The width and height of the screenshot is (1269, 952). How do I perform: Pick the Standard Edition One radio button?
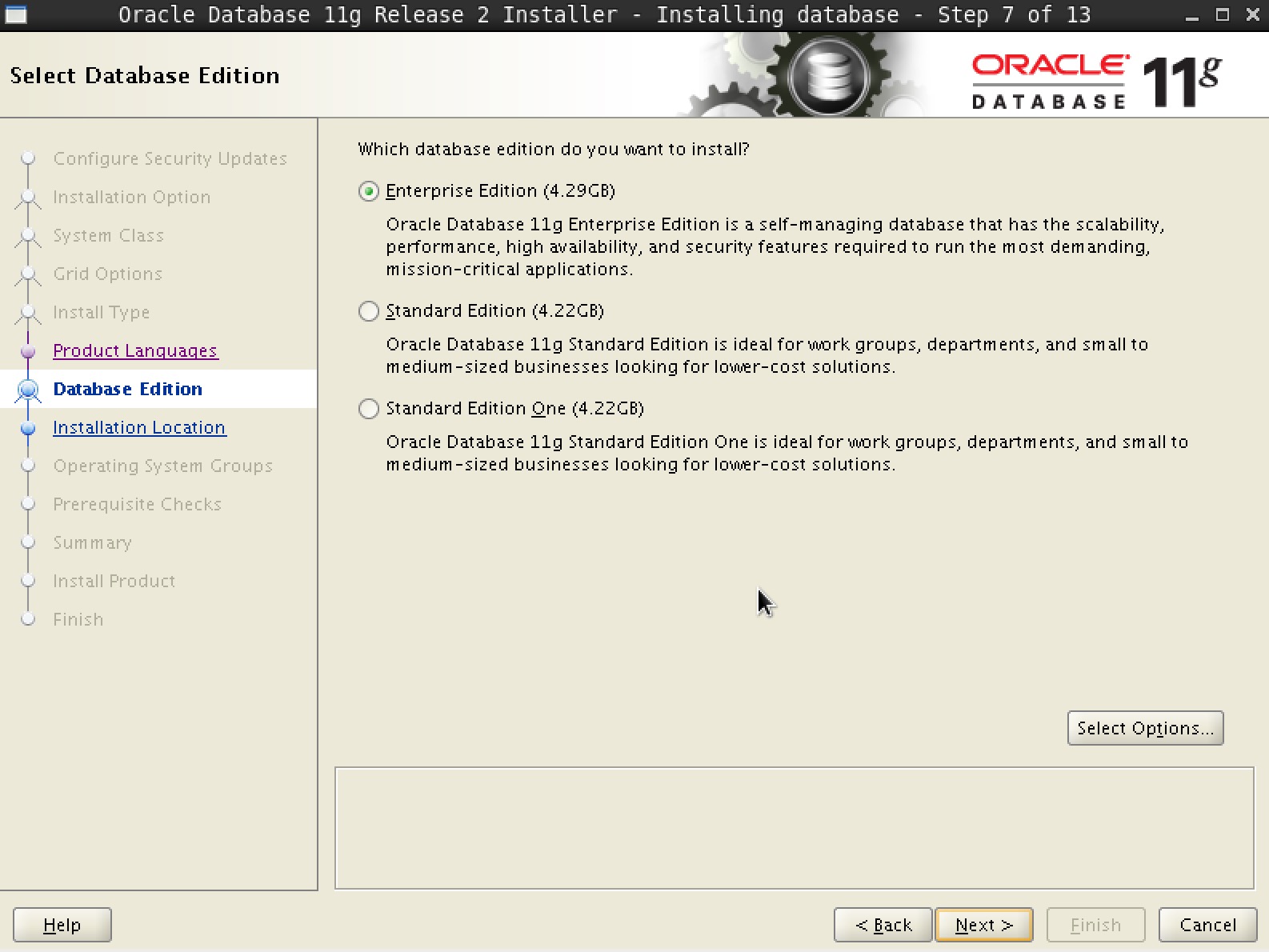[368, 409]
